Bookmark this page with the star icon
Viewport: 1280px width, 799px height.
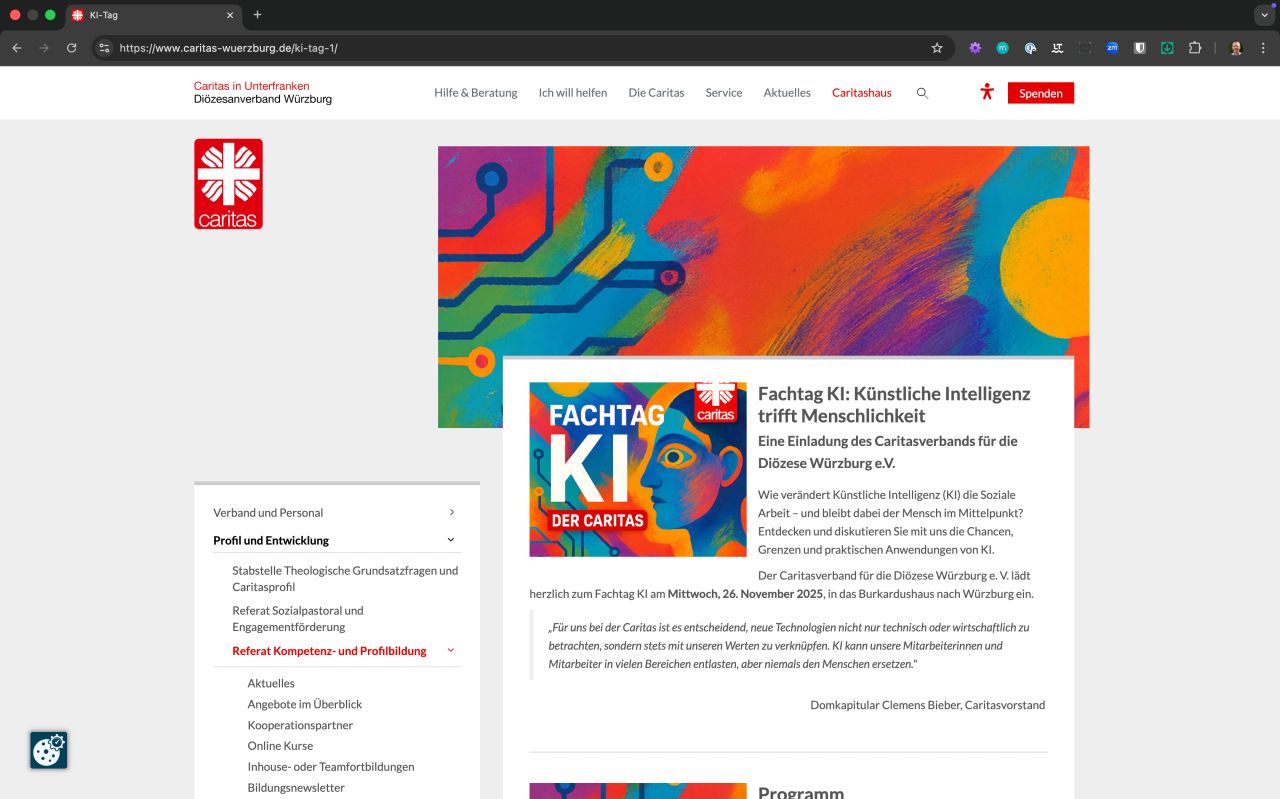937,48
